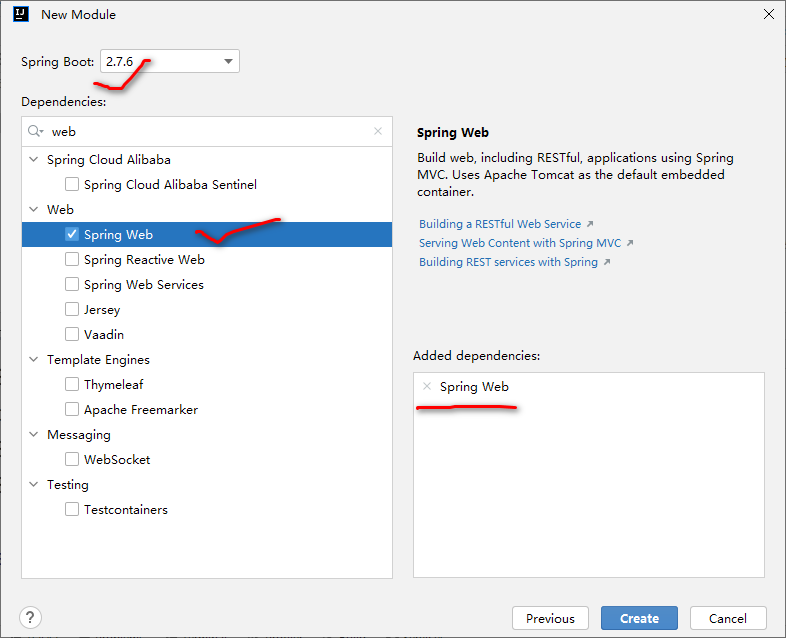Collapse the Template Engines group
This screenshot has width=786, height=638.
[34, 359]
